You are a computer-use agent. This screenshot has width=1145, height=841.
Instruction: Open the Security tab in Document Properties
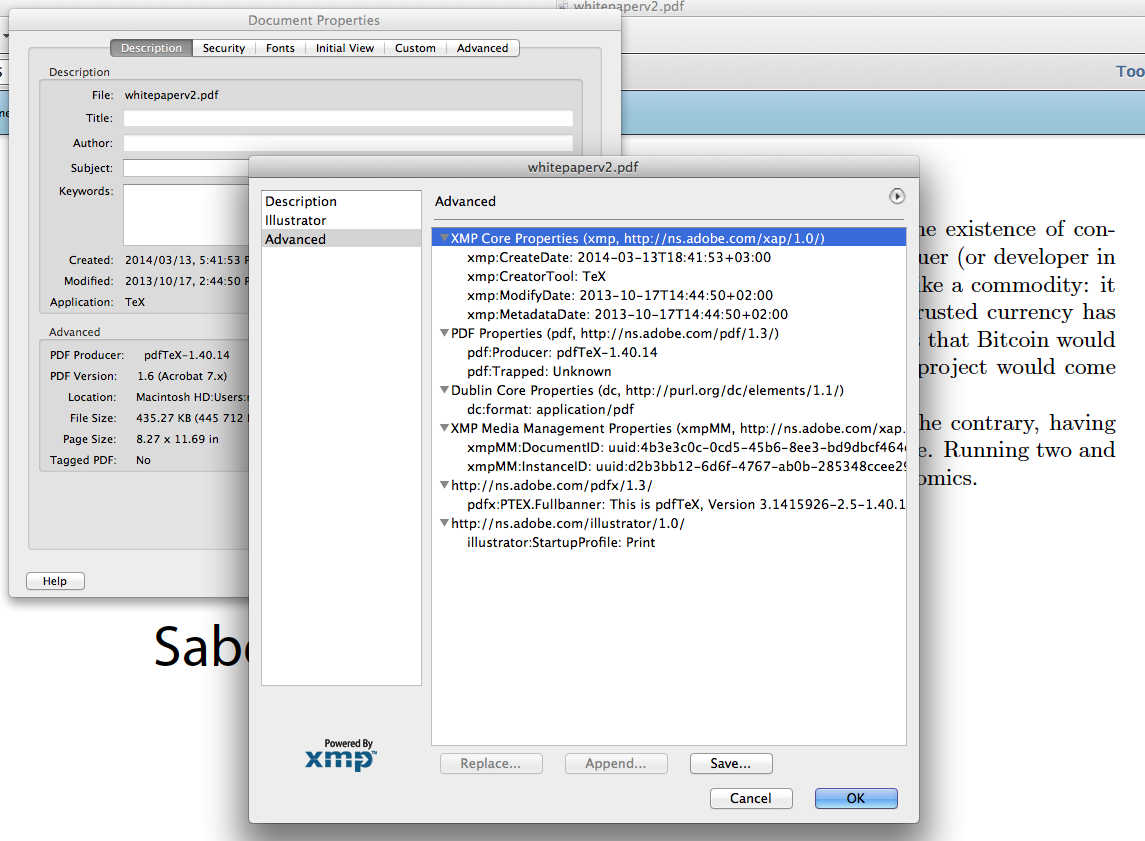point(223,48)
